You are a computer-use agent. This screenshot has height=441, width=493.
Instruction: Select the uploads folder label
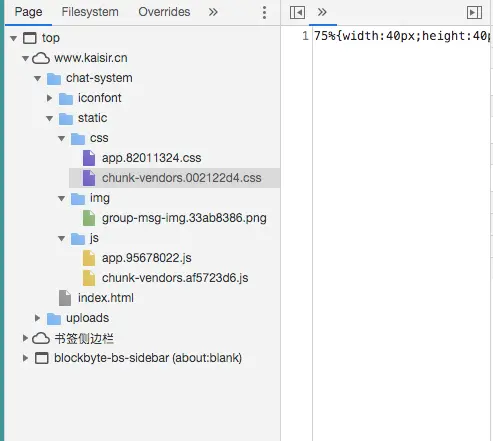(87, 318)
